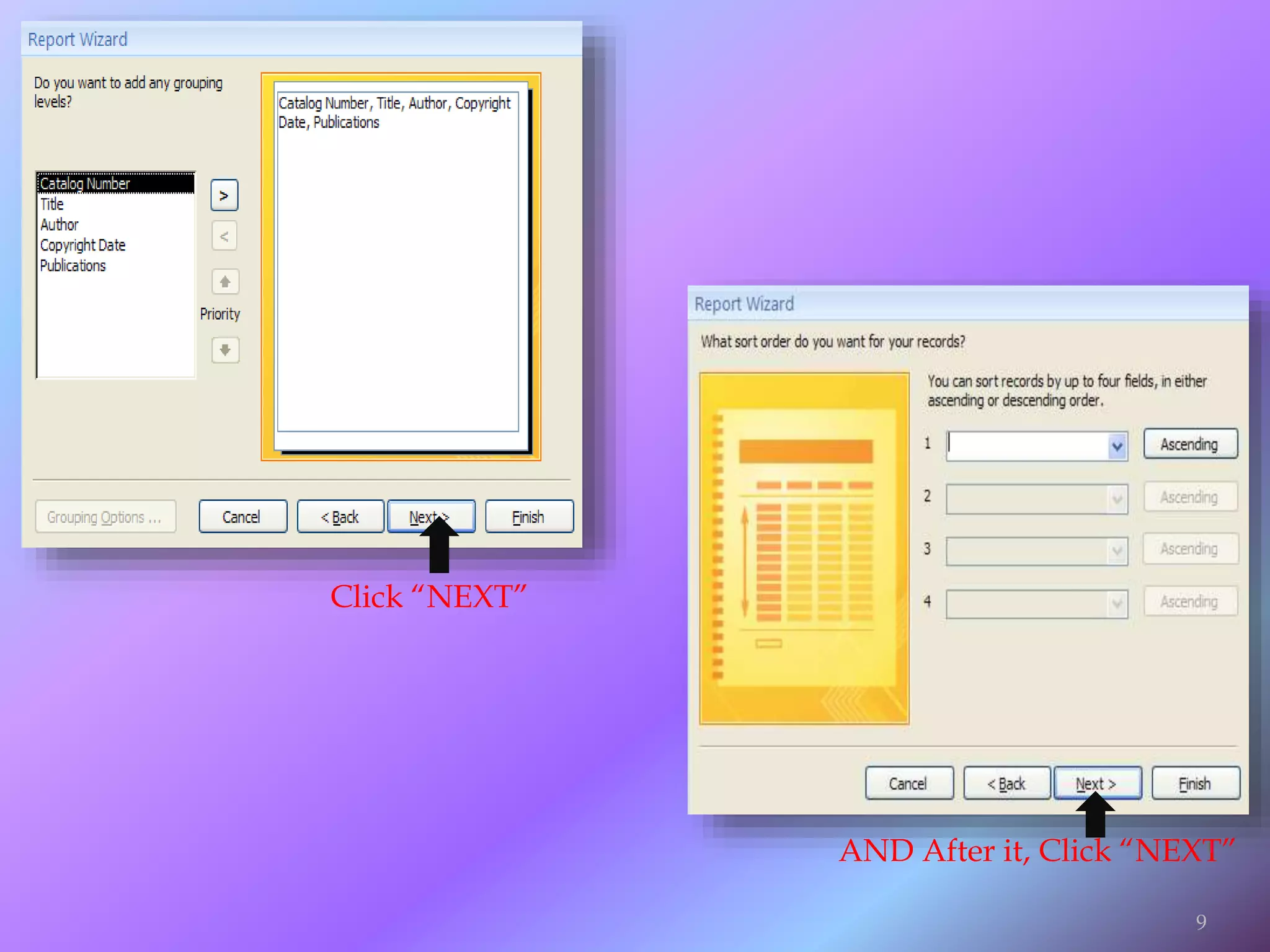This screenshot has height=952, width=1270.
Task: Open Grouping Options button
Action: click(x=105, y=517)
